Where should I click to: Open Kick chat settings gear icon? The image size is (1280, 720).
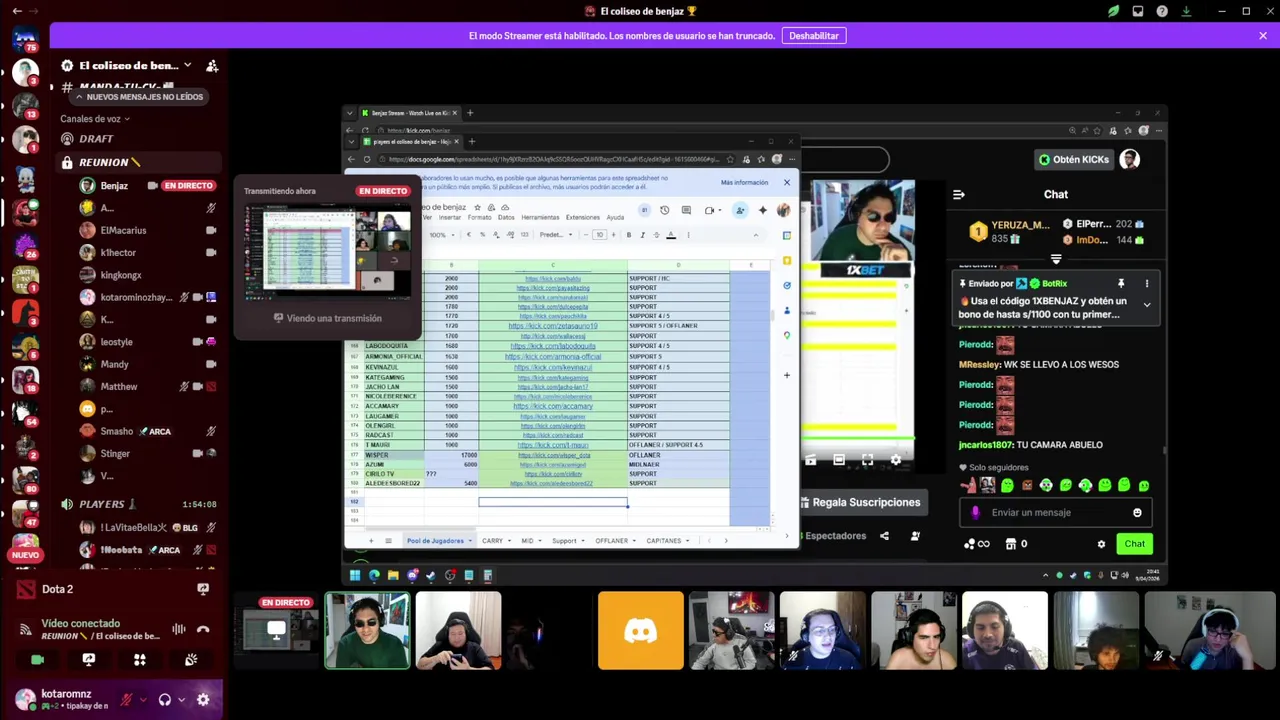(x=1101, y=544)
